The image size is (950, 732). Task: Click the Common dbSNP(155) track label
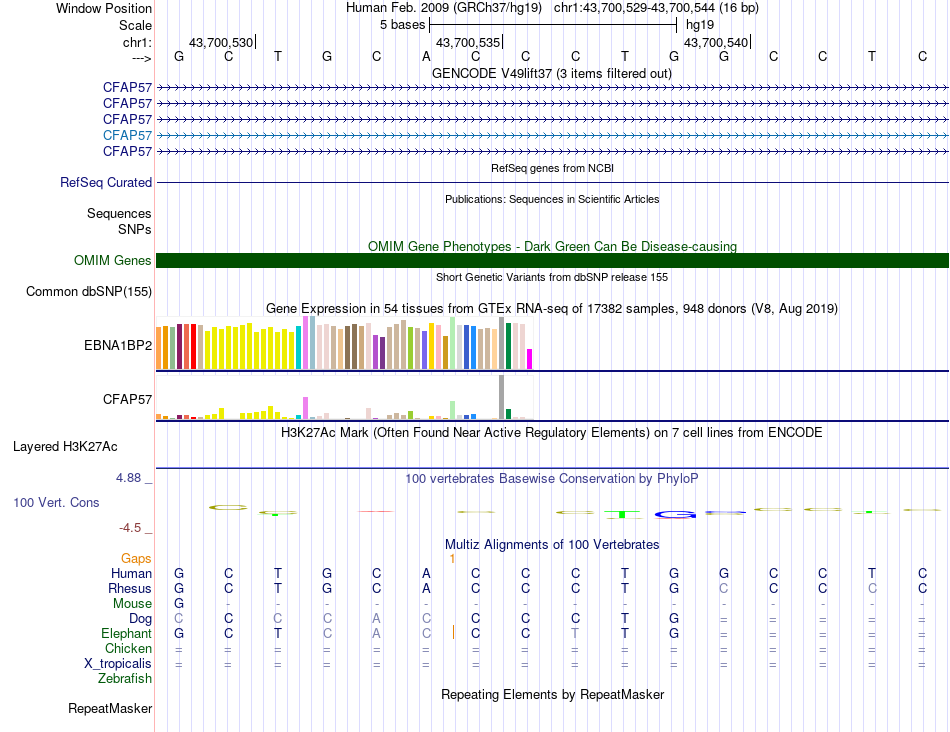coord(89,292)
